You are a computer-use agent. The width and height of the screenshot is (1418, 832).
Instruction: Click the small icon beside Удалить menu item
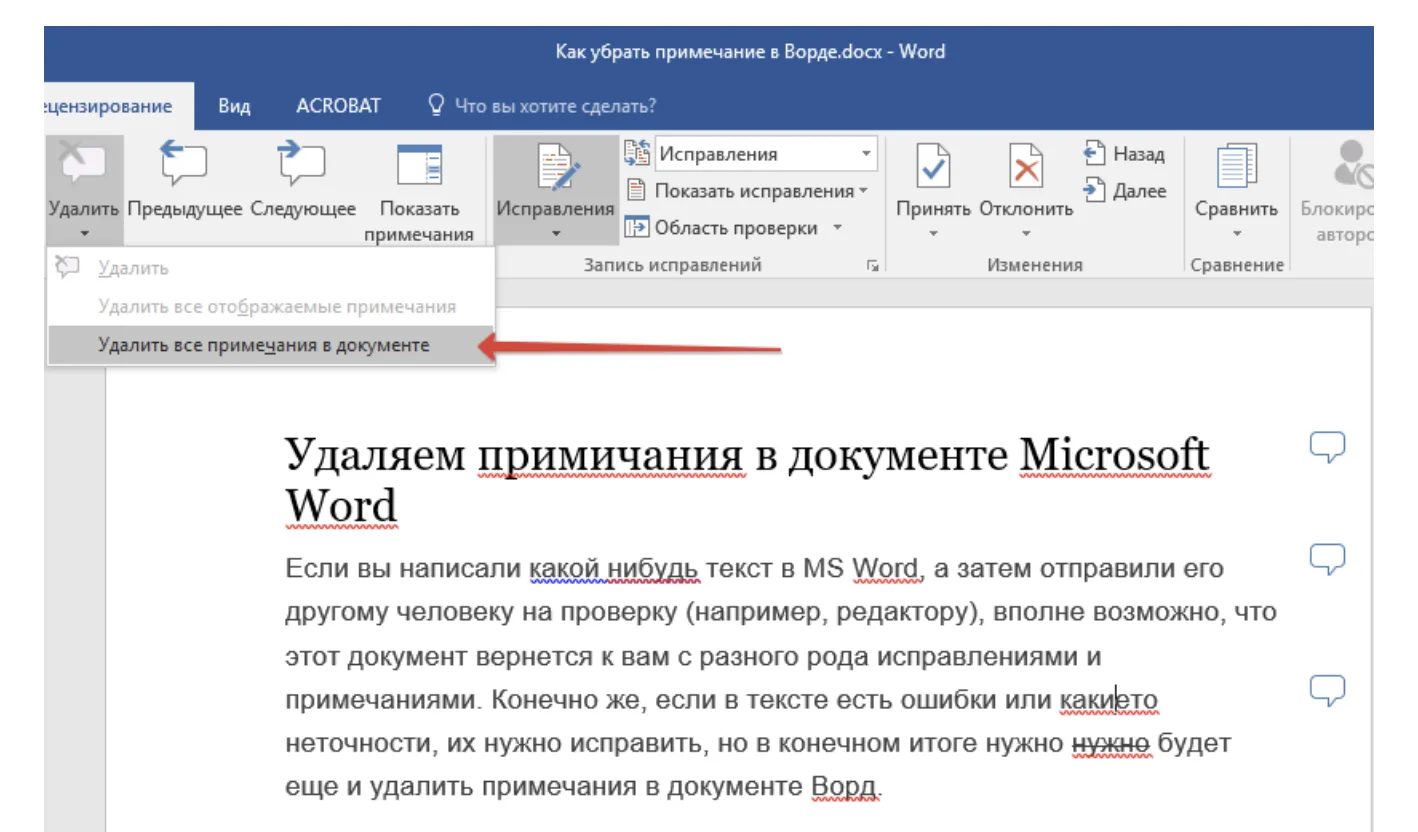point(67,267)
